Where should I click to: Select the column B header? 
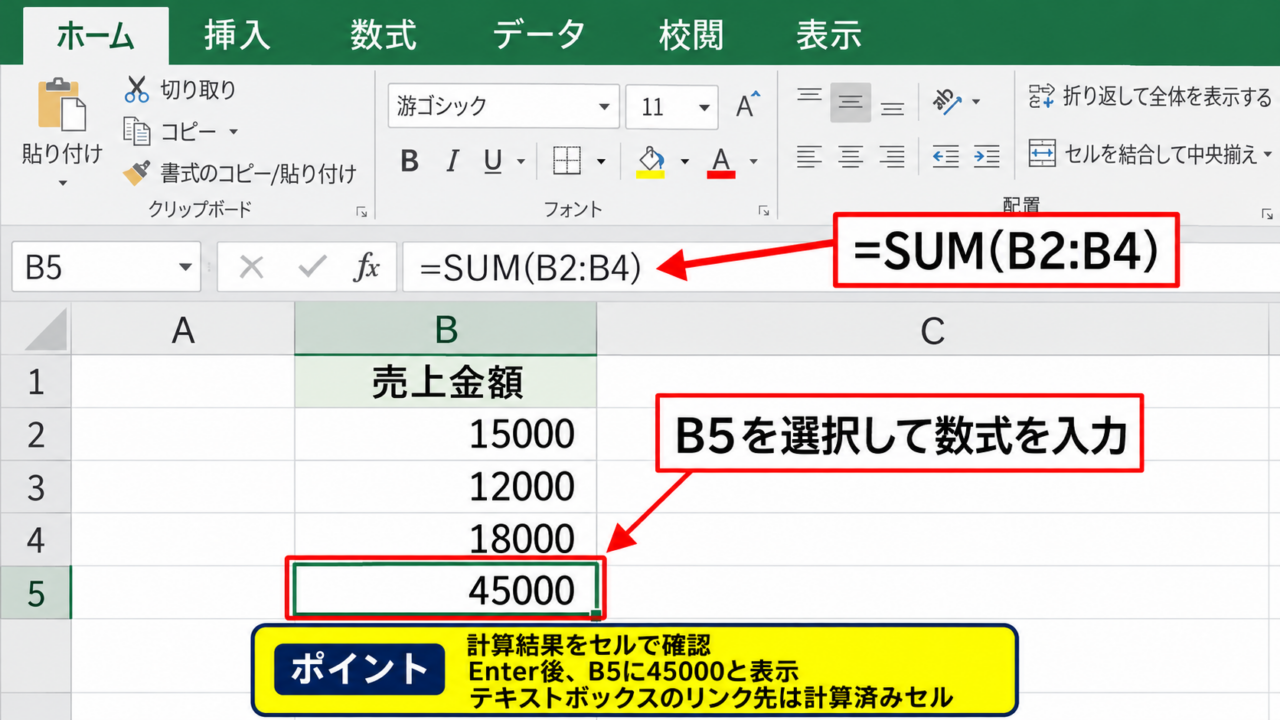(x=446, y=329)
